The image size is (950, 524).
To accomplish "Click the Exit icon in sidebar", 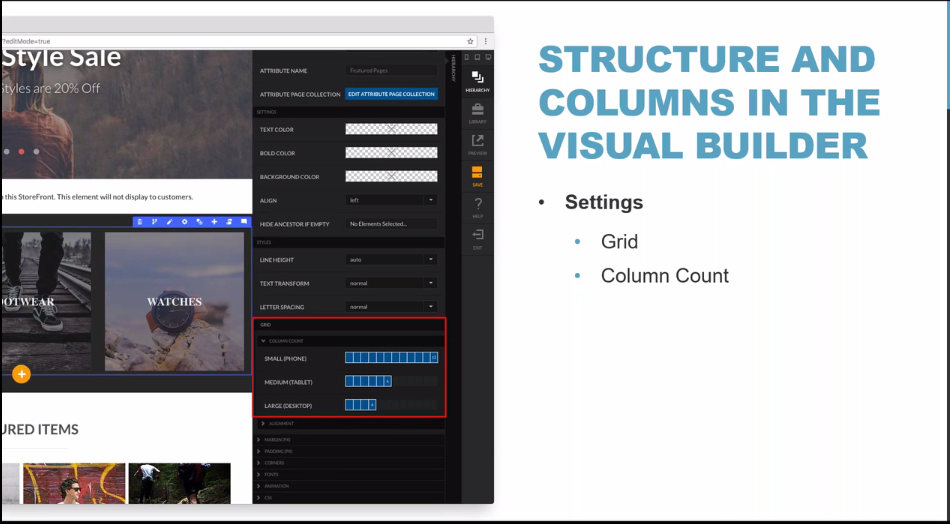I will click(477, 239).
